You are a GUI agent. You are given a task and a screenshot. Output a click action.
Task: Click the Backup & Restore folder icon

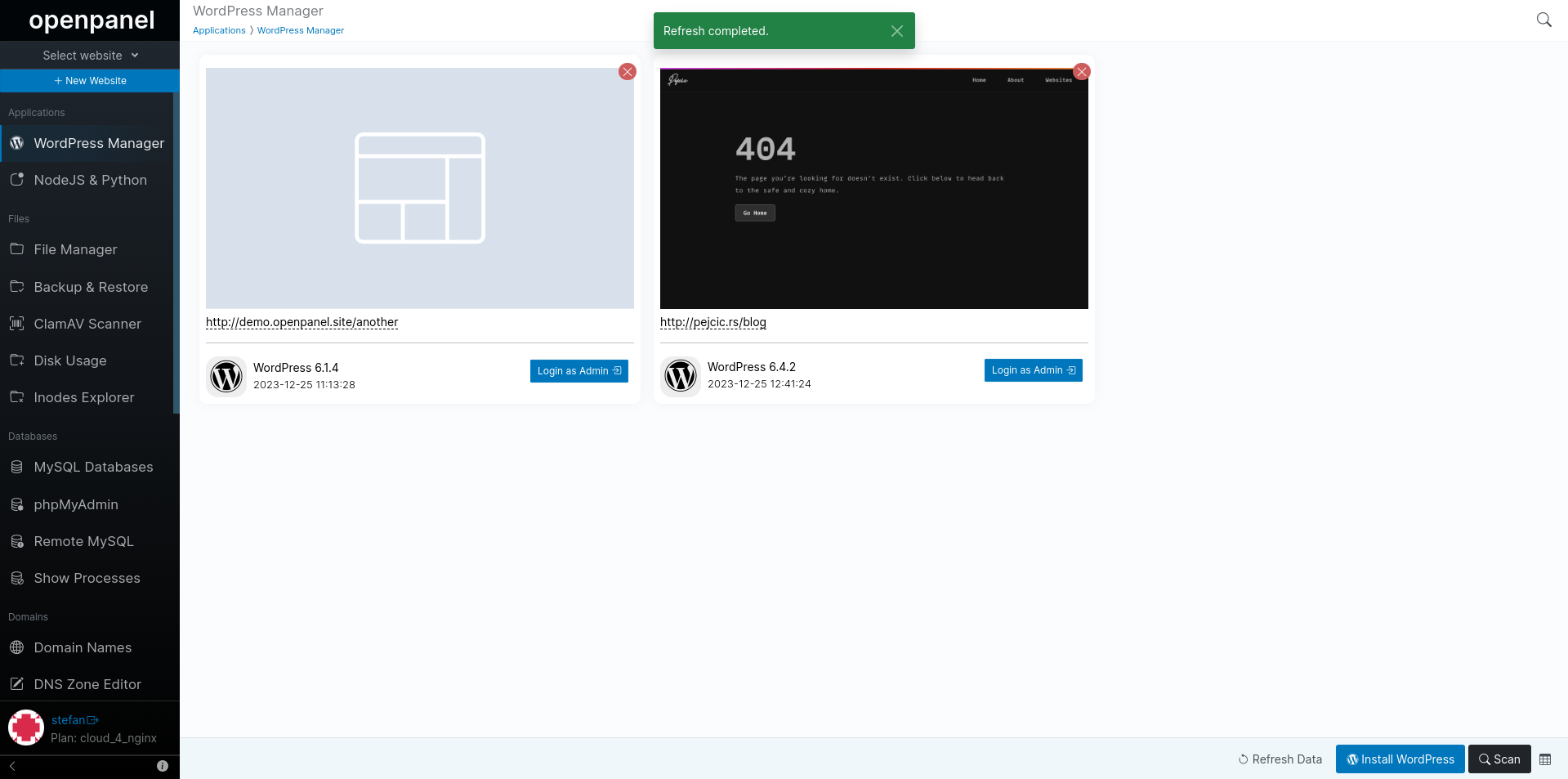point(16,287)
